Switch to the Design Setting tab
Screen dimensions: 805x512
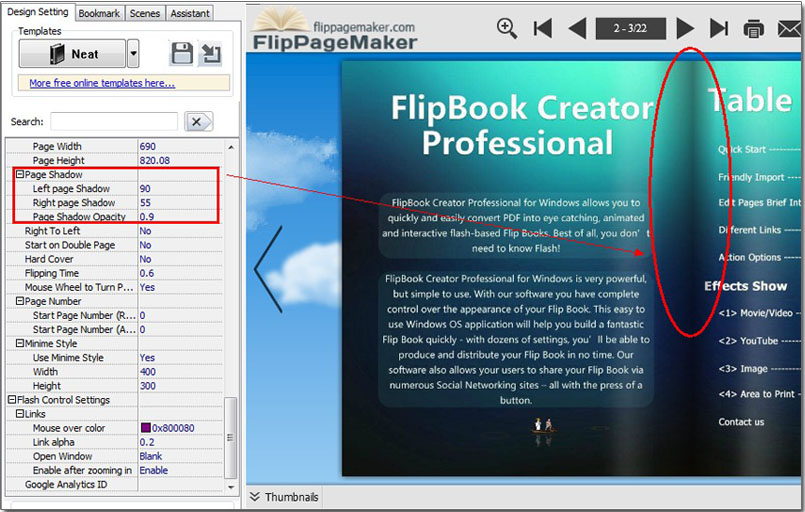38,12
